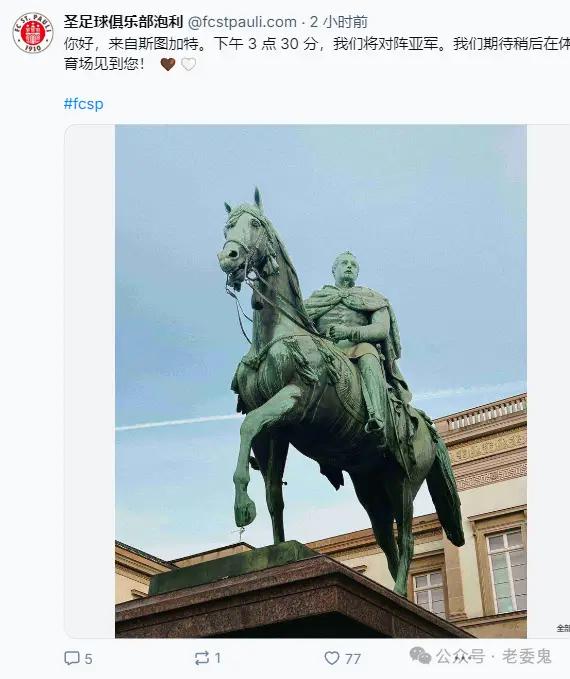Click the like count number 77

point(353,659)
